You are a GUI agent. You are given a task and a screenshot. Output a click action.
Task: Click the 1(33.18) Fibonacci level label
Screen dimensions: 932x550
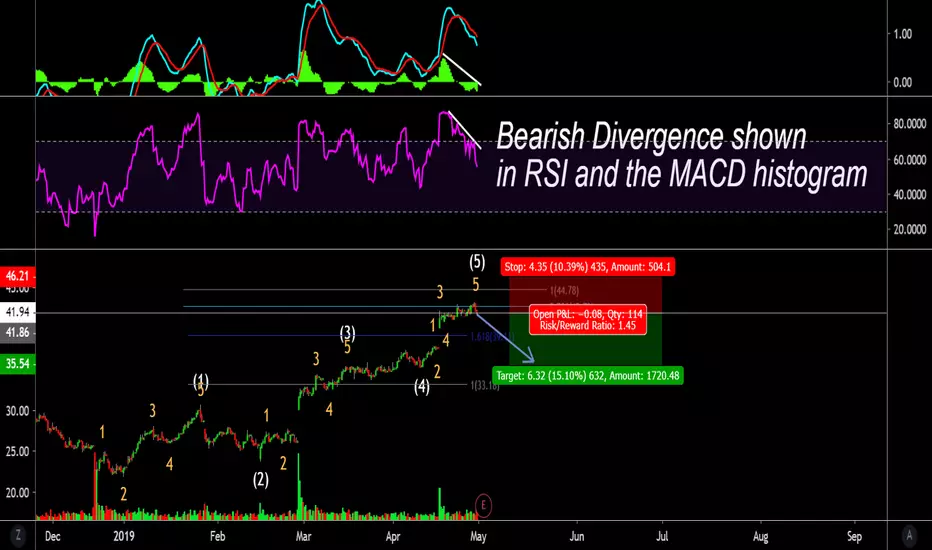(485, 385)
